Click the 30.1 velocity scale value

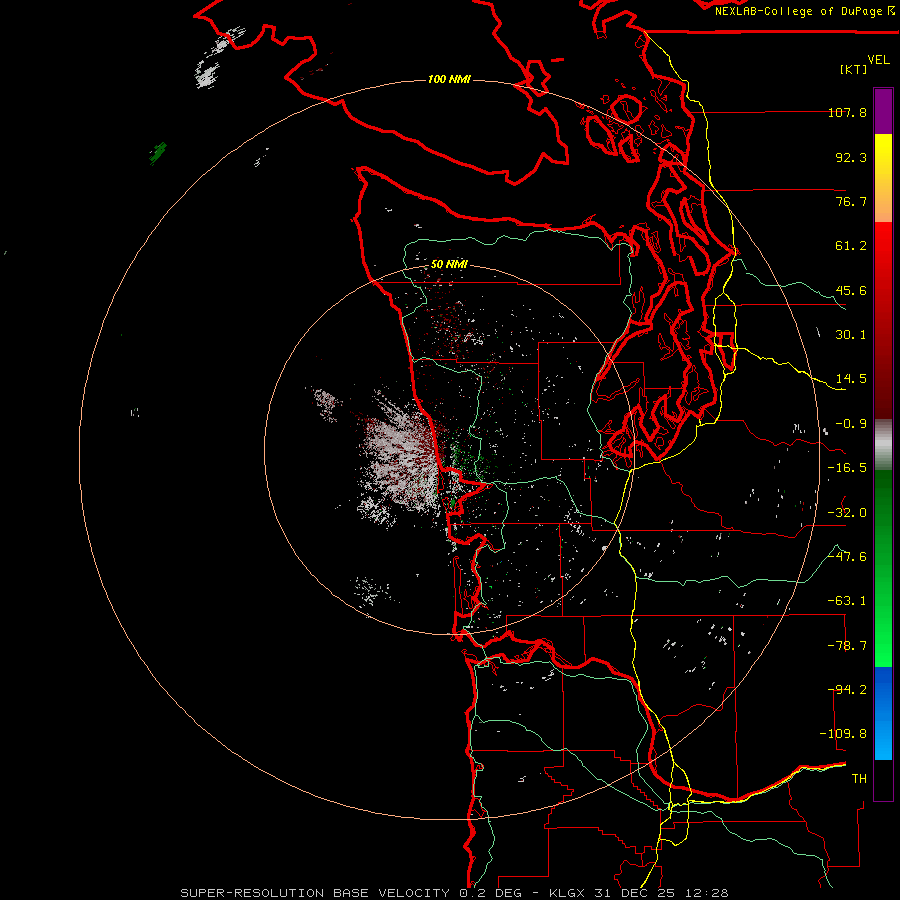[x=851, y=335]
